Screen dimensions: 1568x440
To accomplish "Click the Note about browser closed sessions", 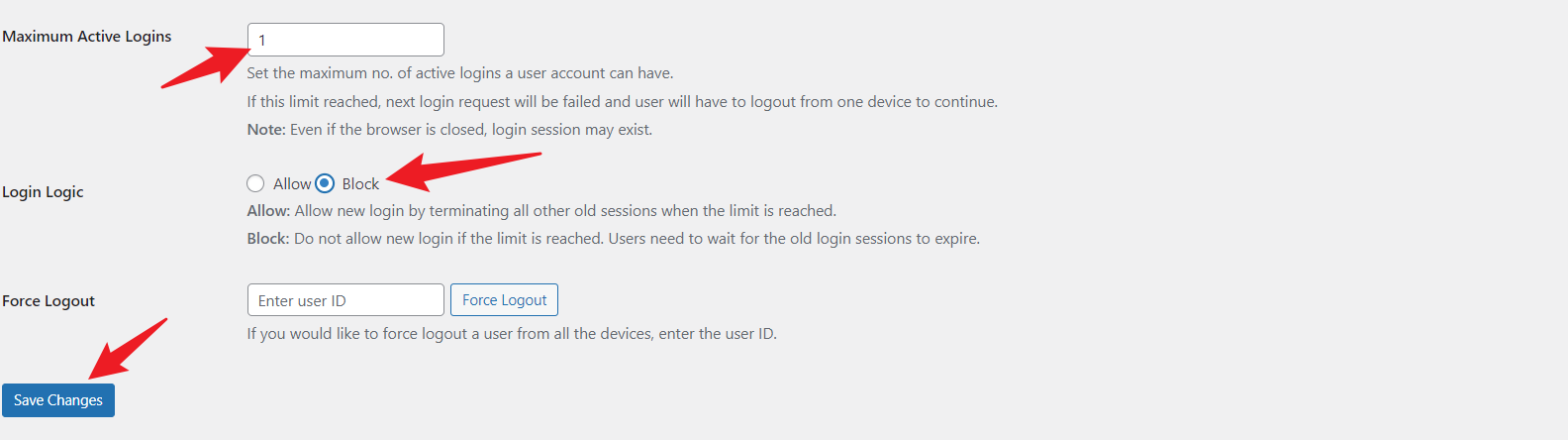I will tap(449, 130).
